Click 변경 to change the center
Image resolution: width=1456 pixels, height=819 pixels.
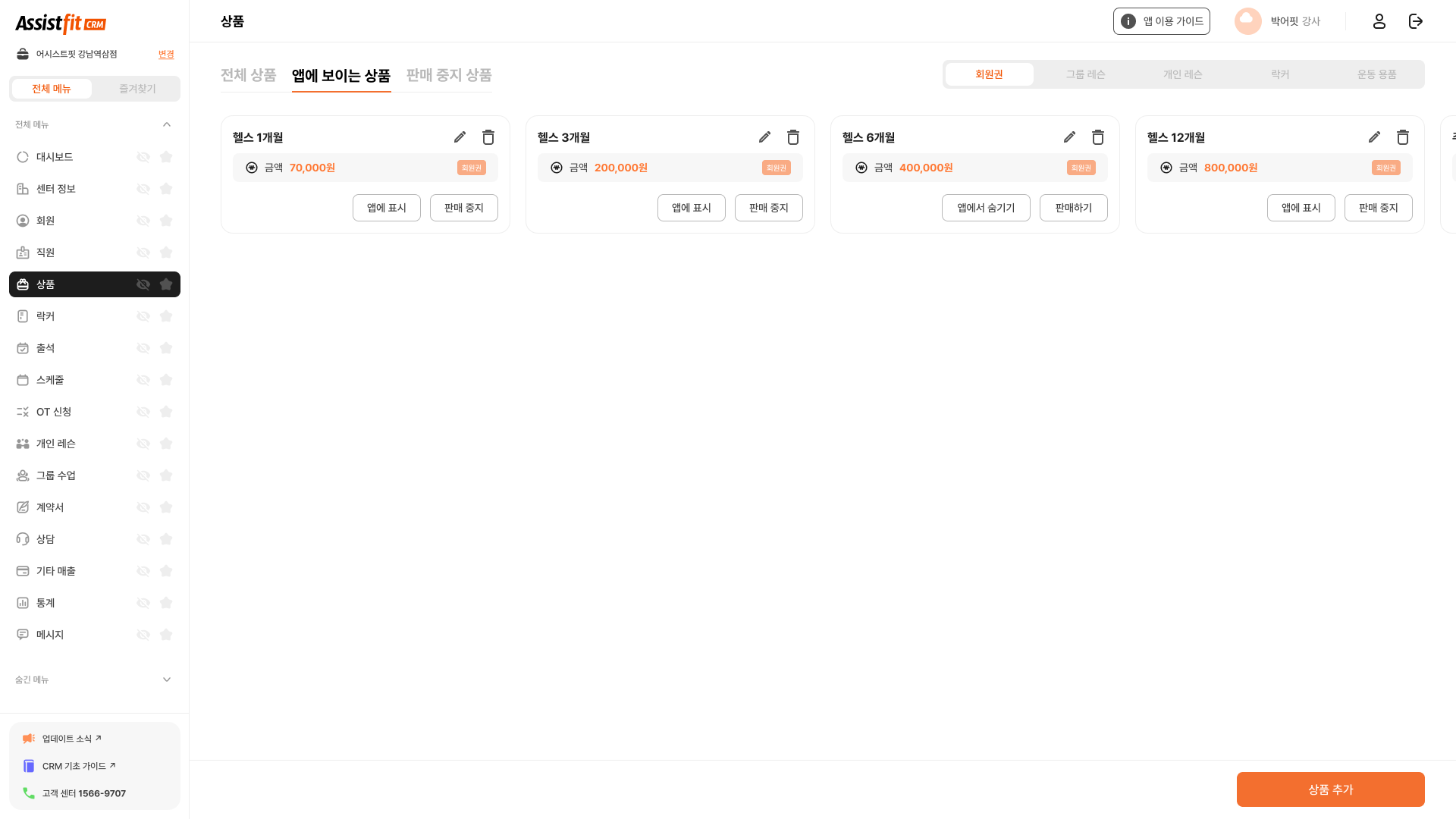point(166,55)
